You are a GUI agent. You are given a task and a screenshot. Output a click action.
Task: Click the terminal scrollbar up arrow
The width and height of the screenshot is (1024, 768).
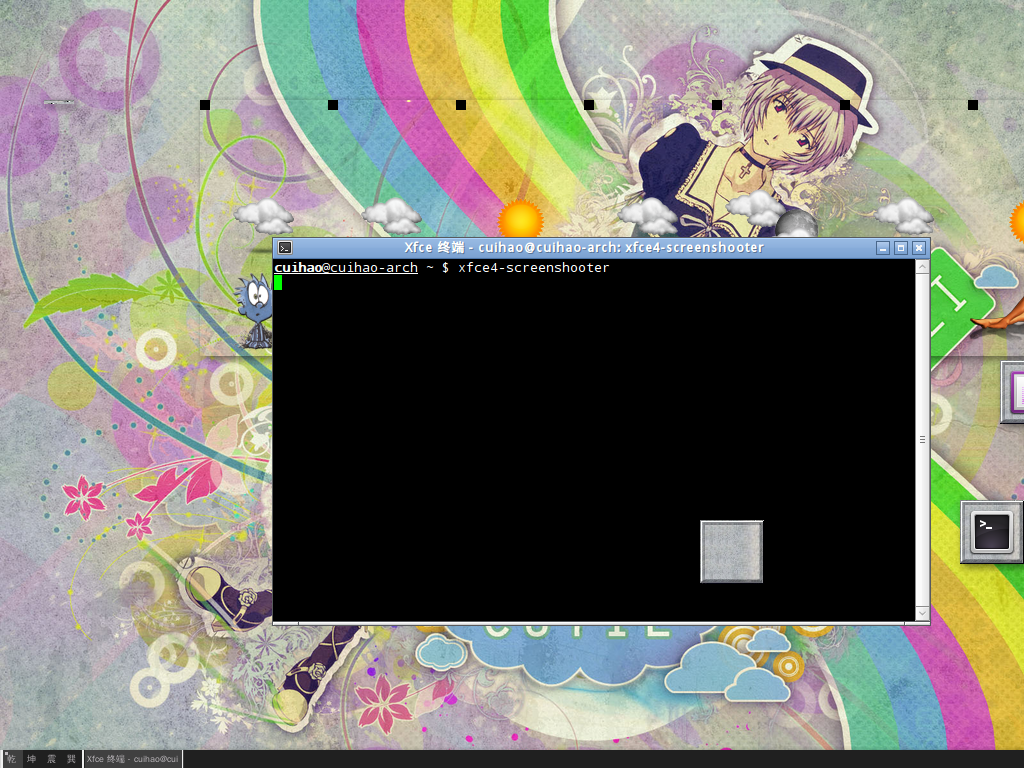[x=922, y=266]
